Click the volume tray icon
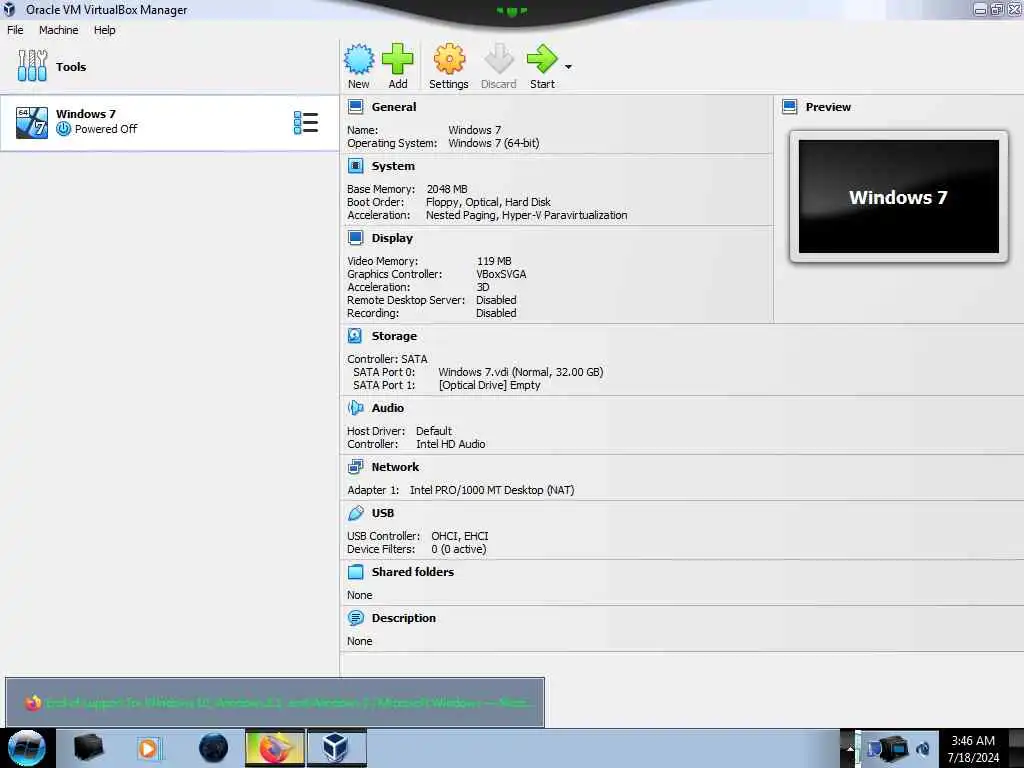This screenshot has height=768, width=1024. 923,748
